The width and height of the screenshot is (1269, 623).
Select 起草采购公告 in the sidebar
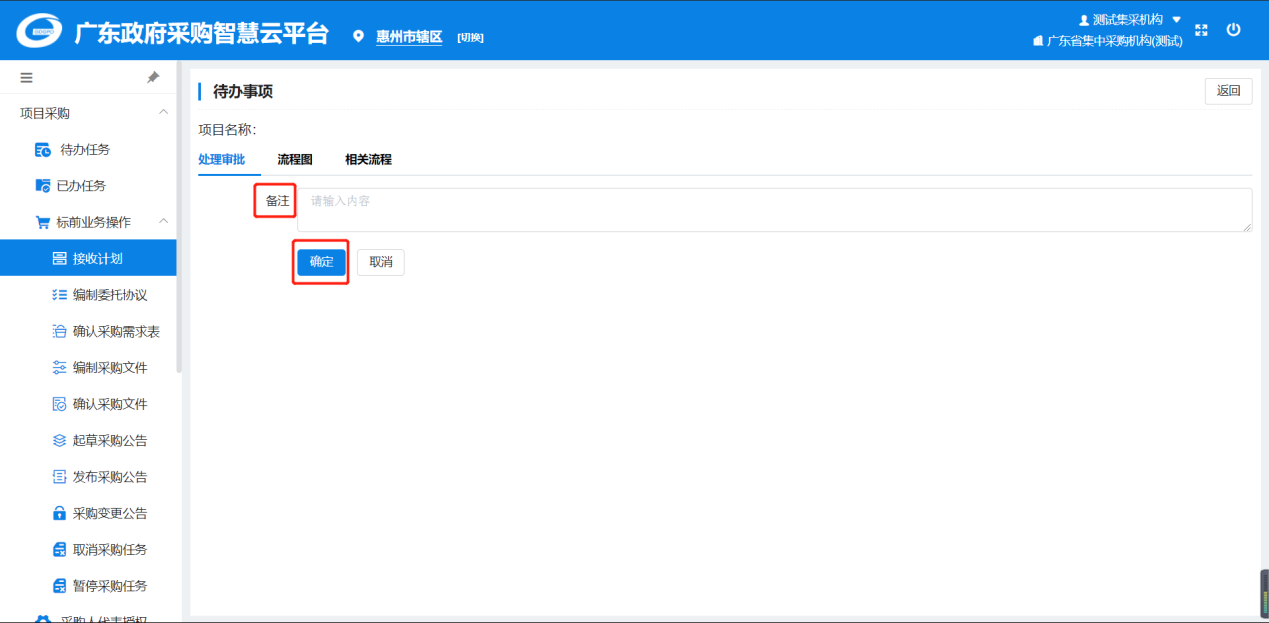pyautogui.click(x=109, y=441)
